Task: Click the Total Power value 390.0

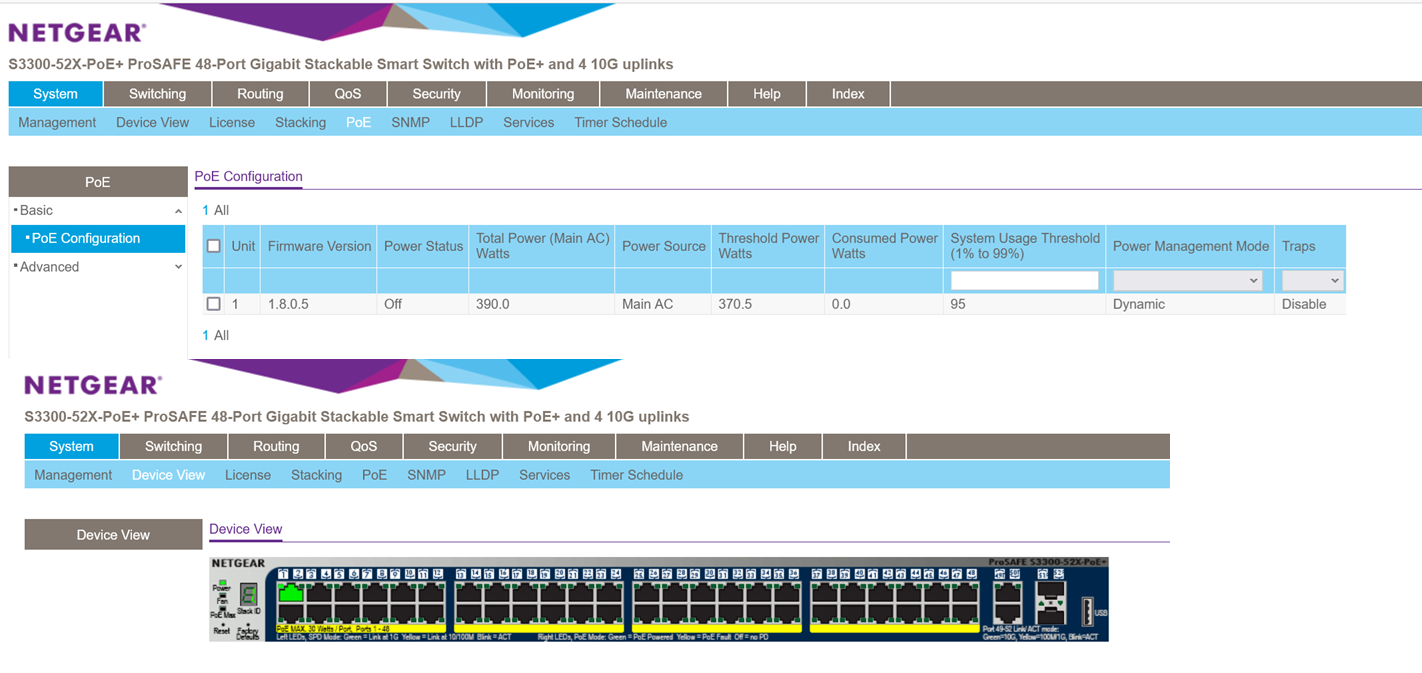Action: (x=493, y=304)
